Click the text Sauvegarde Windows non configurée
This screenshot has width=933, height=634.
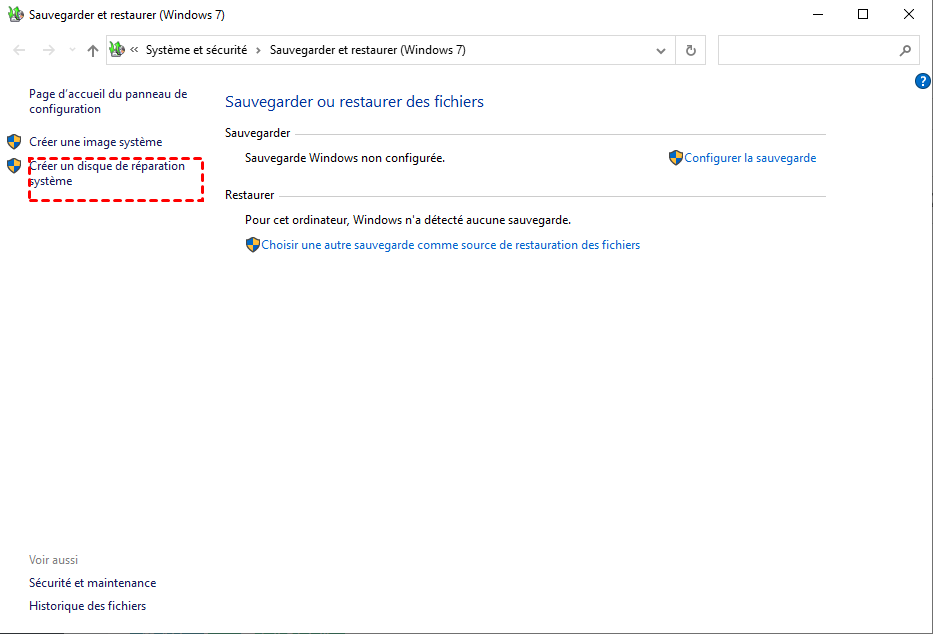(x=345, y=158)
